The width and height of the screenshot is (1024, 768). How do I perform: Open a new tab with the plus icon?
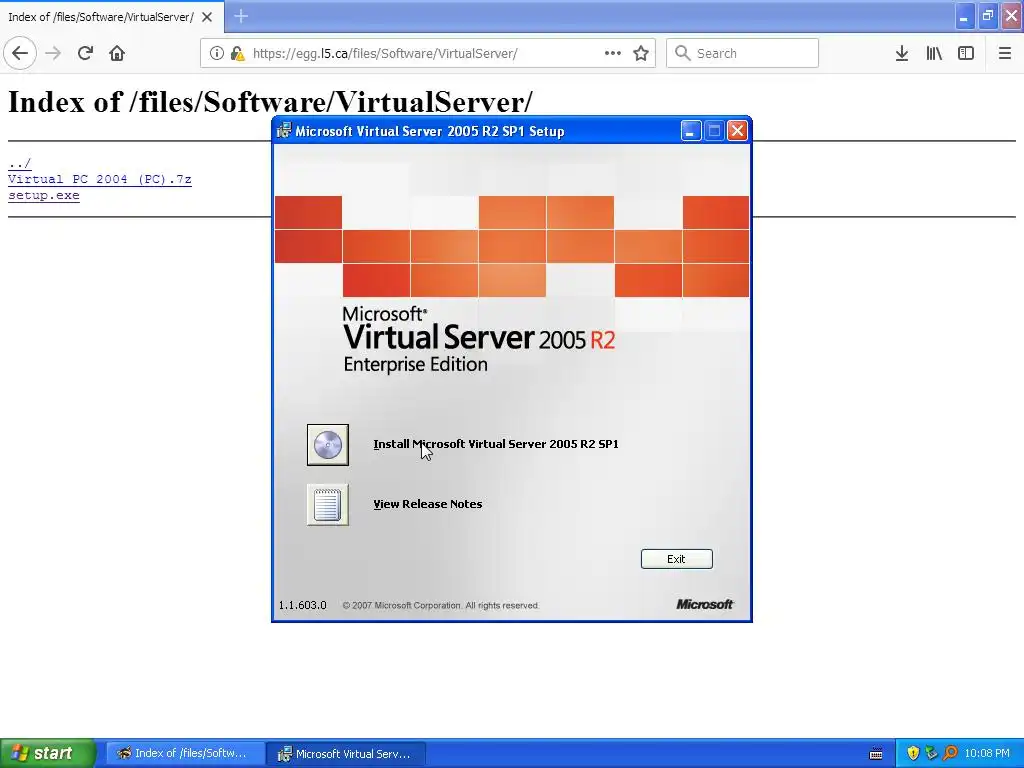point(241,16)
